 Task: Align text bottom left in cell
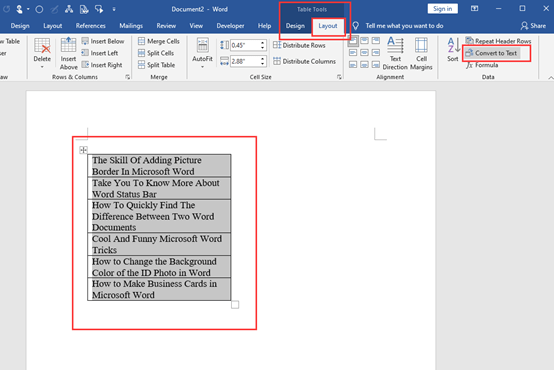(353, 64)
